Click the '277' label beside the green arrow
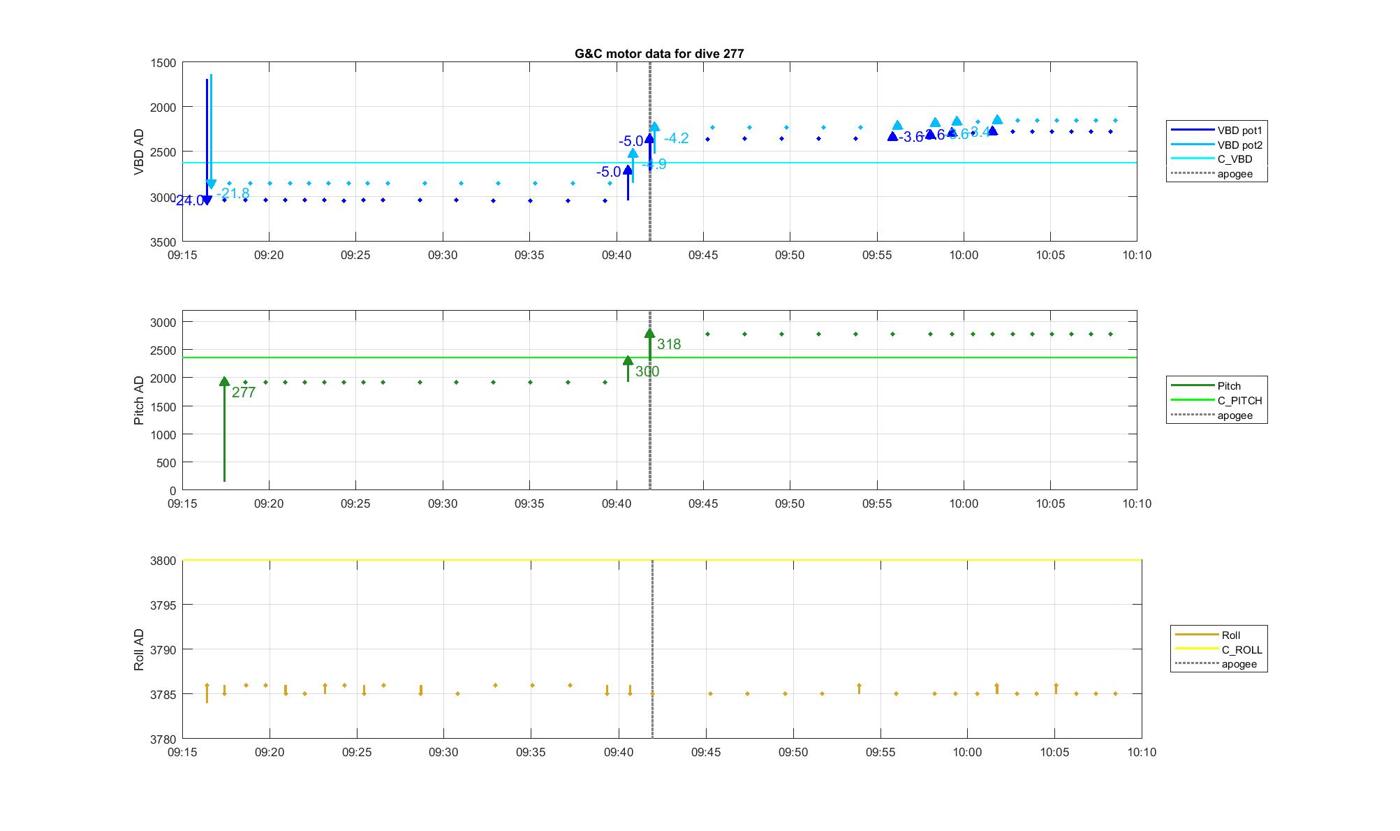Viewport: 1400px width, 831px height. [244, 393]
